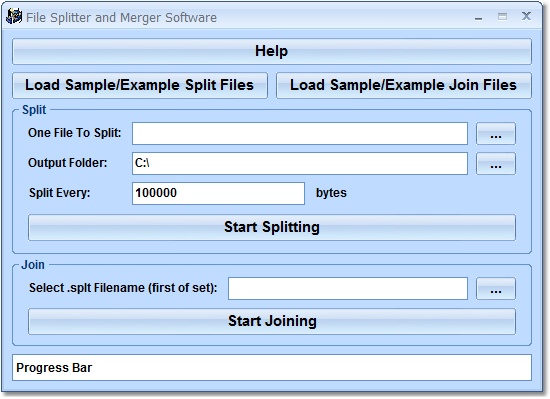This screenshot has height=399, width=550.
Task: Click the One File To Split field
Action: 300,133
